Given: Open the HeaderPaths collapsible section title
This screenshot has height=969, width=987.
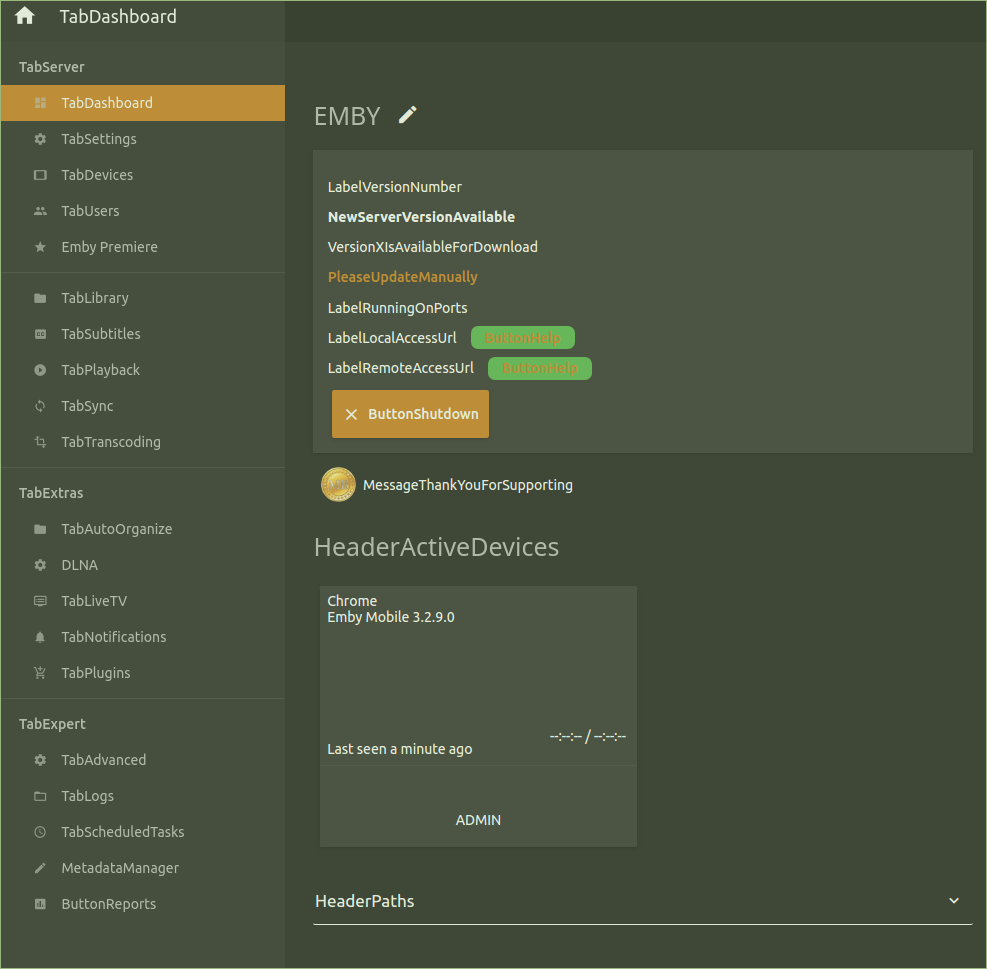Looking at the screenshot, I should pos(364,901).
